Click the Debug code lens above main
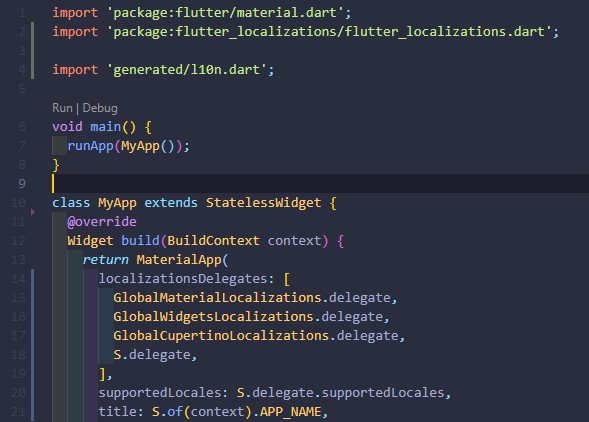Screen dimensions: 589x422 (x=100, y=108)
